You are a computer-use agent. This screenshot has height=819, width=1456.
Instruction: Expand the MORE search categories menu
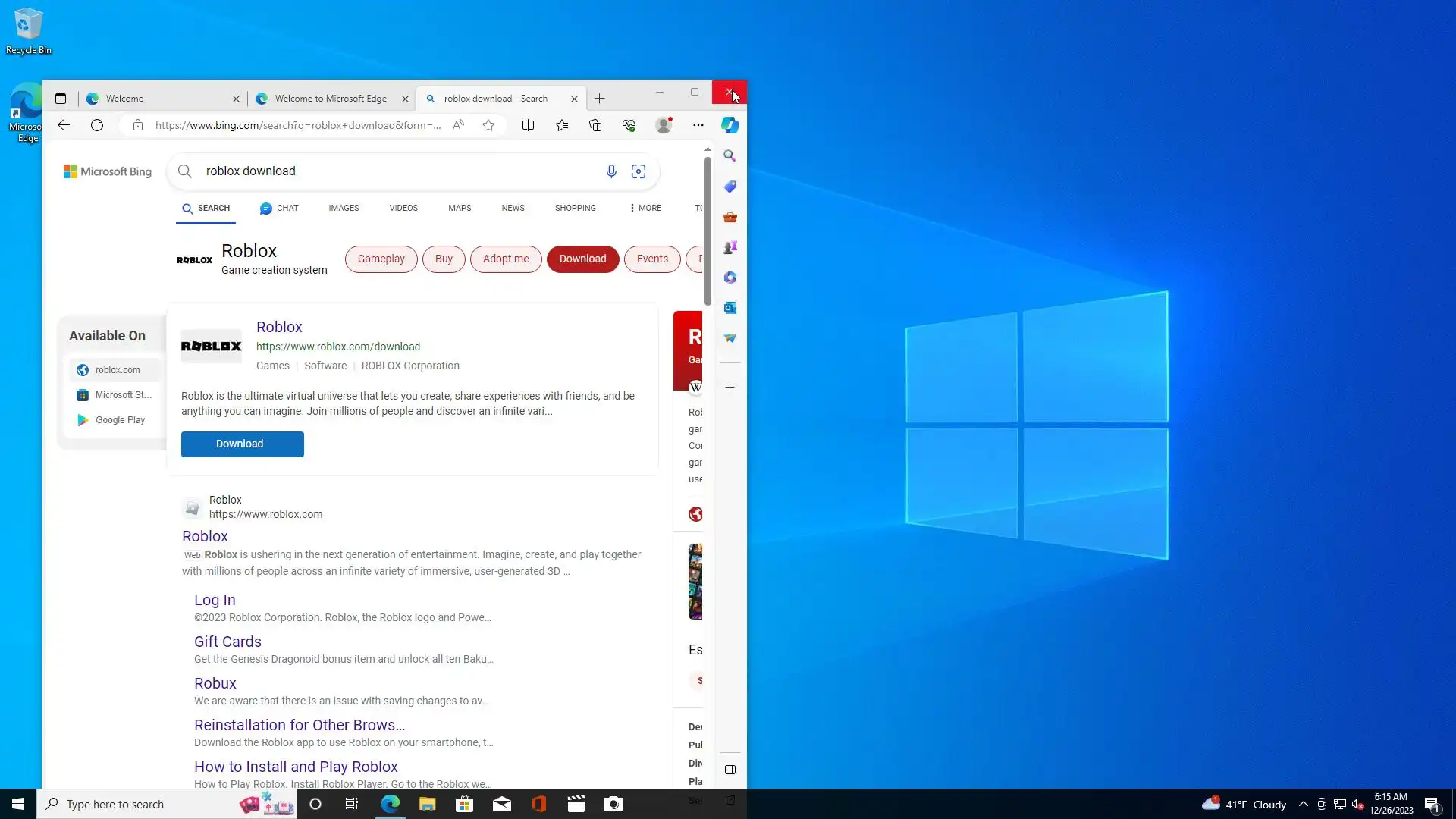[x=645, y=208]
